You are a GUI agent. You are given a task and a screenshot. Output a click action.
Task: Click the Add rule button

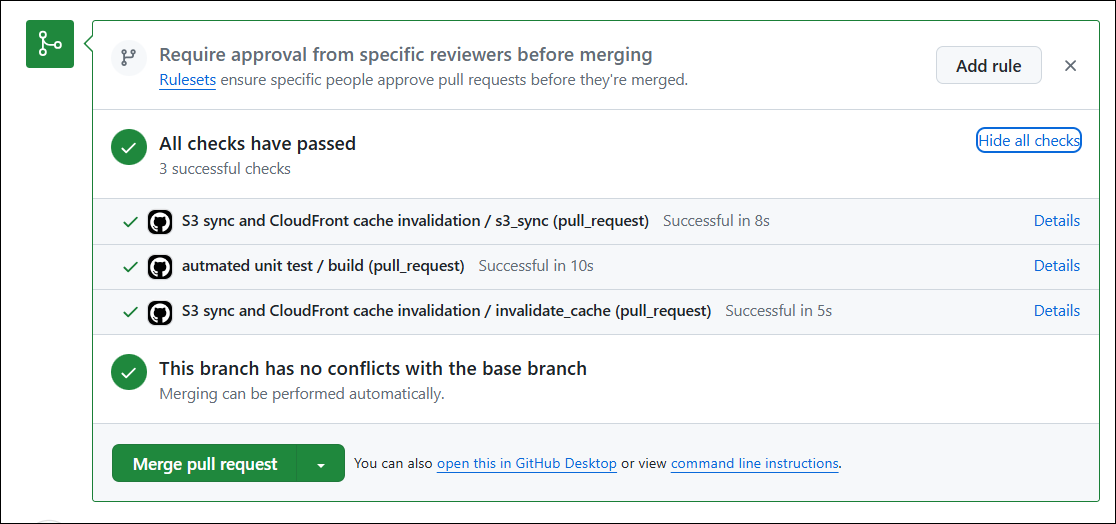[988, 66]
